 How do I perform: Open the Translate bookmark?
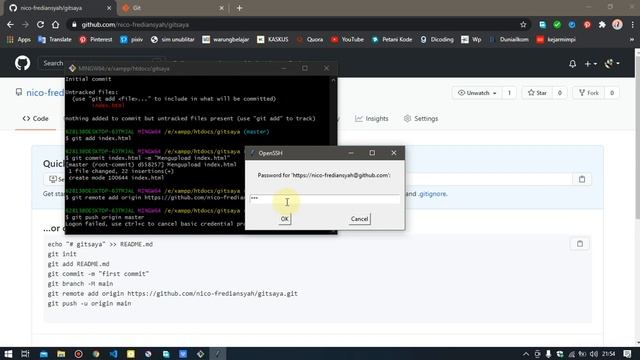click(54, 40)
